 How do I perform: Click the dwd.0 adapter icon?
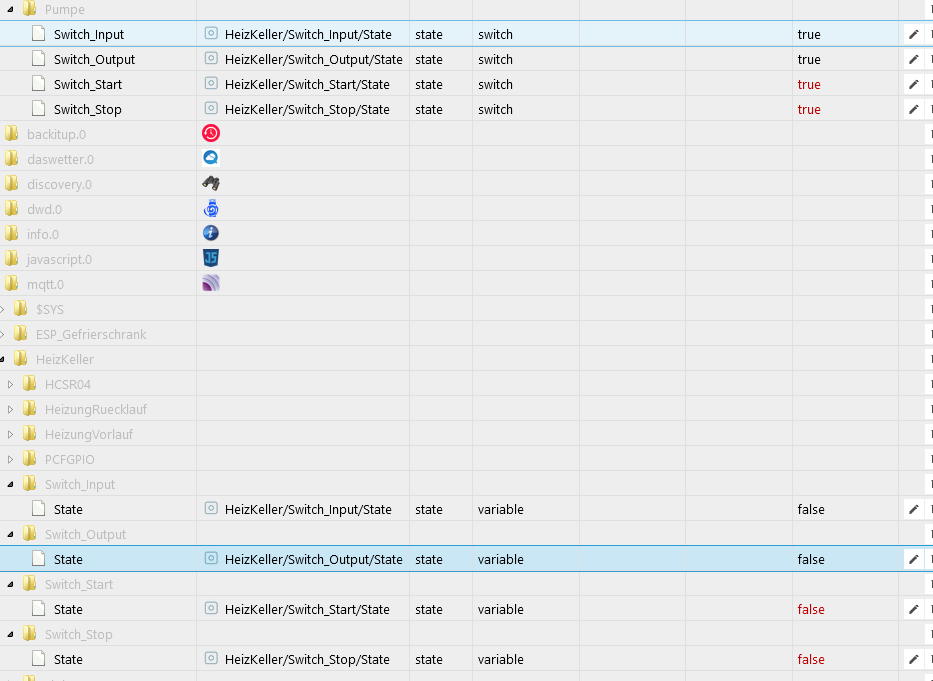pyautogui.click(x=211, y=208)
